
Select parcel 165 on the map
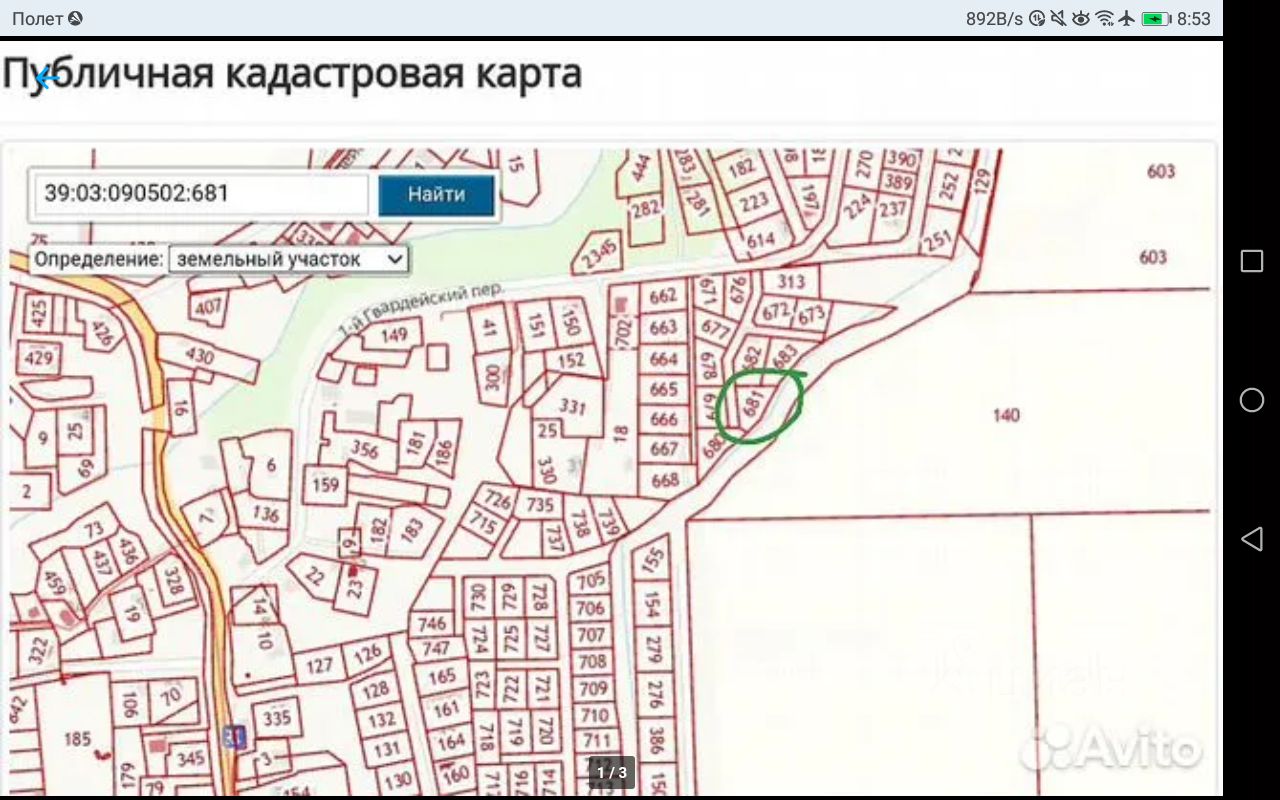(442, 677)
